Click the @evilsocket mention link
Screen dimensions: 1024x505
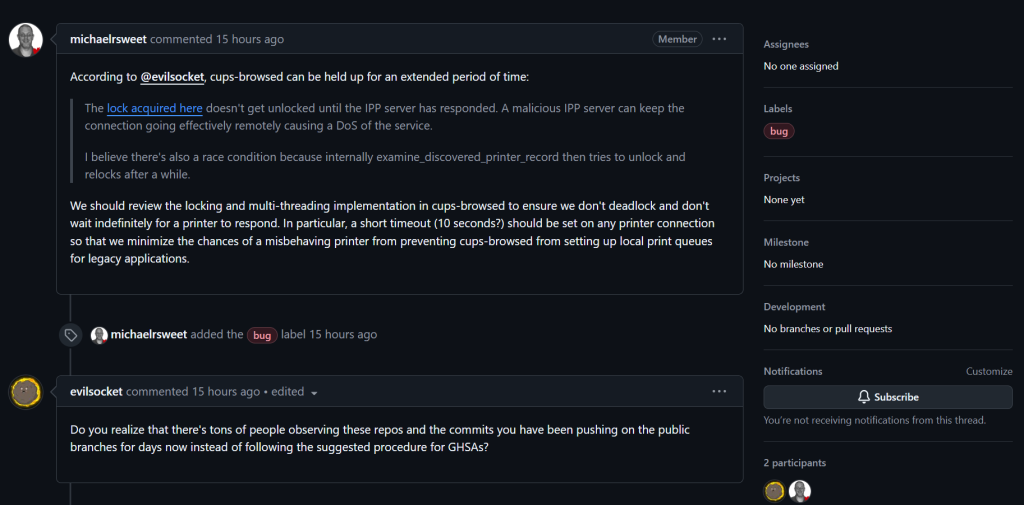172,77
